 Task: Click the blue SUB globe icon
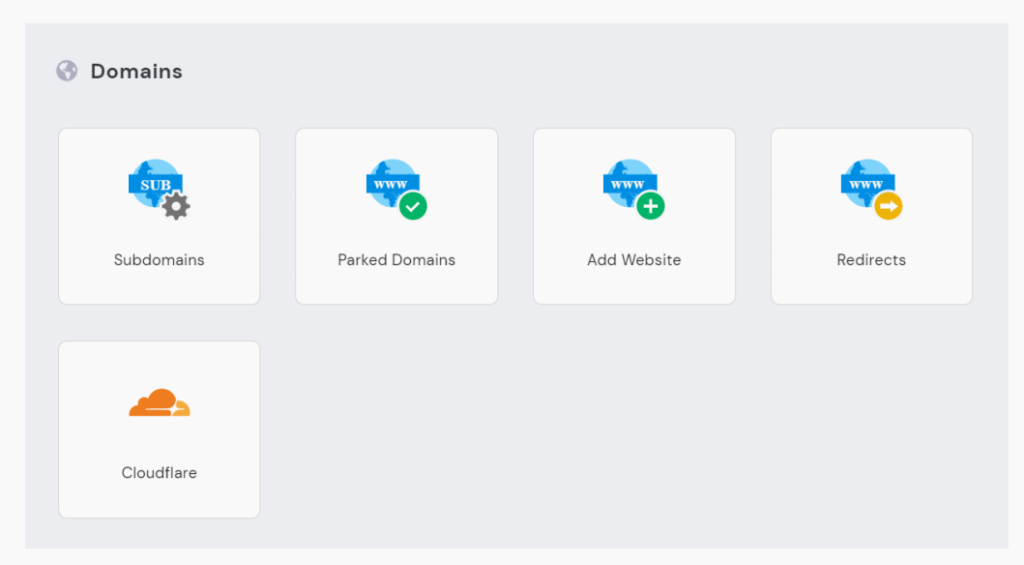click(153, 183)
